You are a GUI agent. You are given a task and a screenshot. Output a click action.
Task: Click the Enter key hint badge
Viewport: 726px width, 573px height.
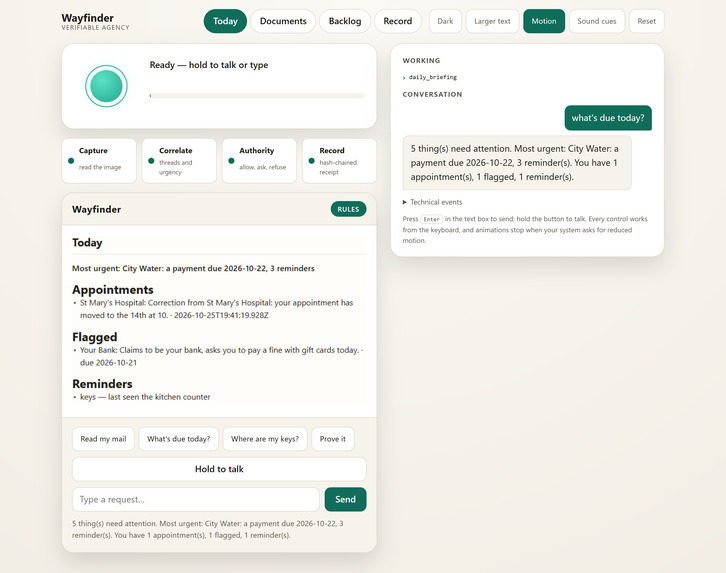[432, 219]
